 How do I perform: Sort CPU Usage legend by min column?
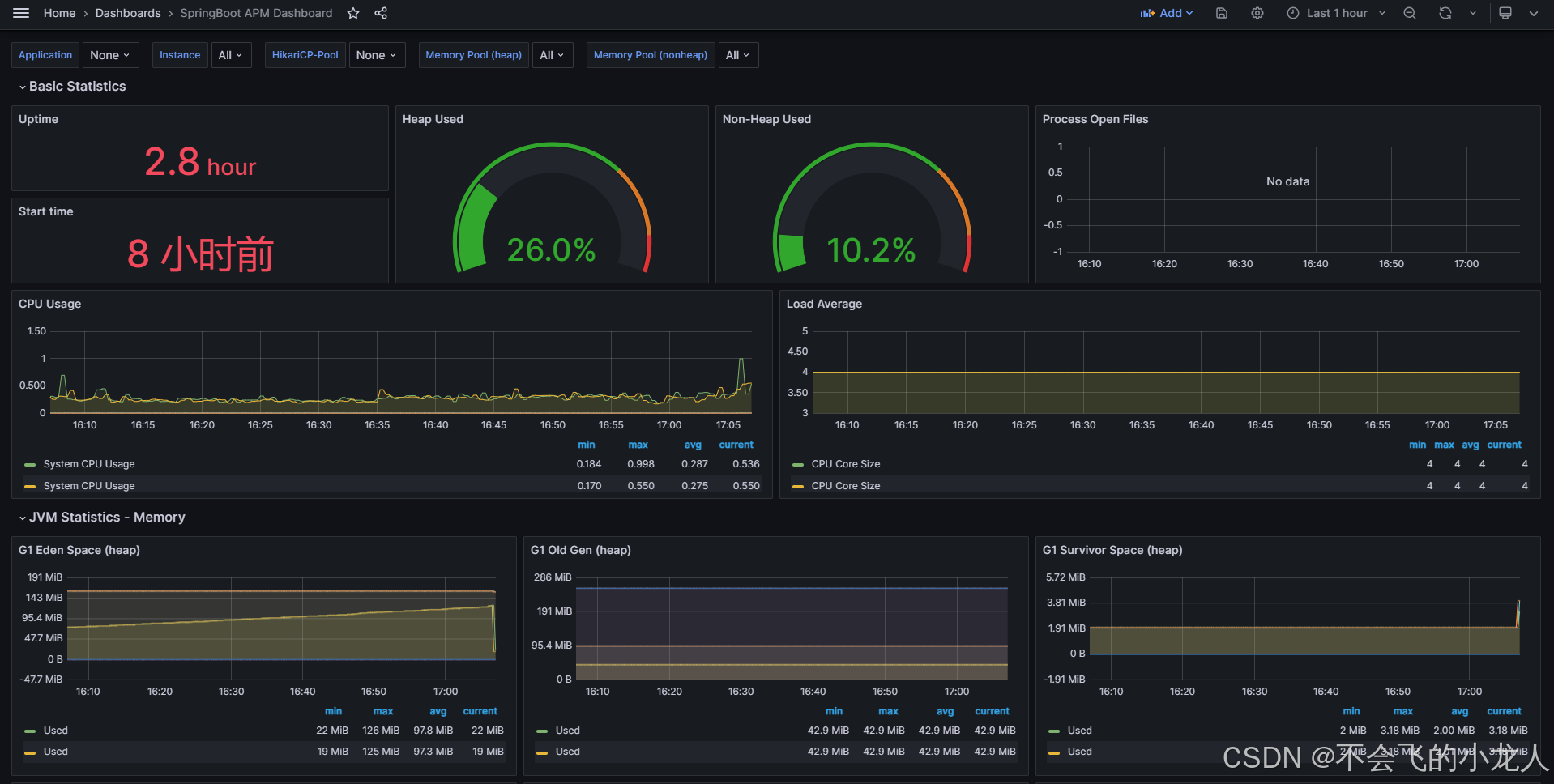(587, 445)
